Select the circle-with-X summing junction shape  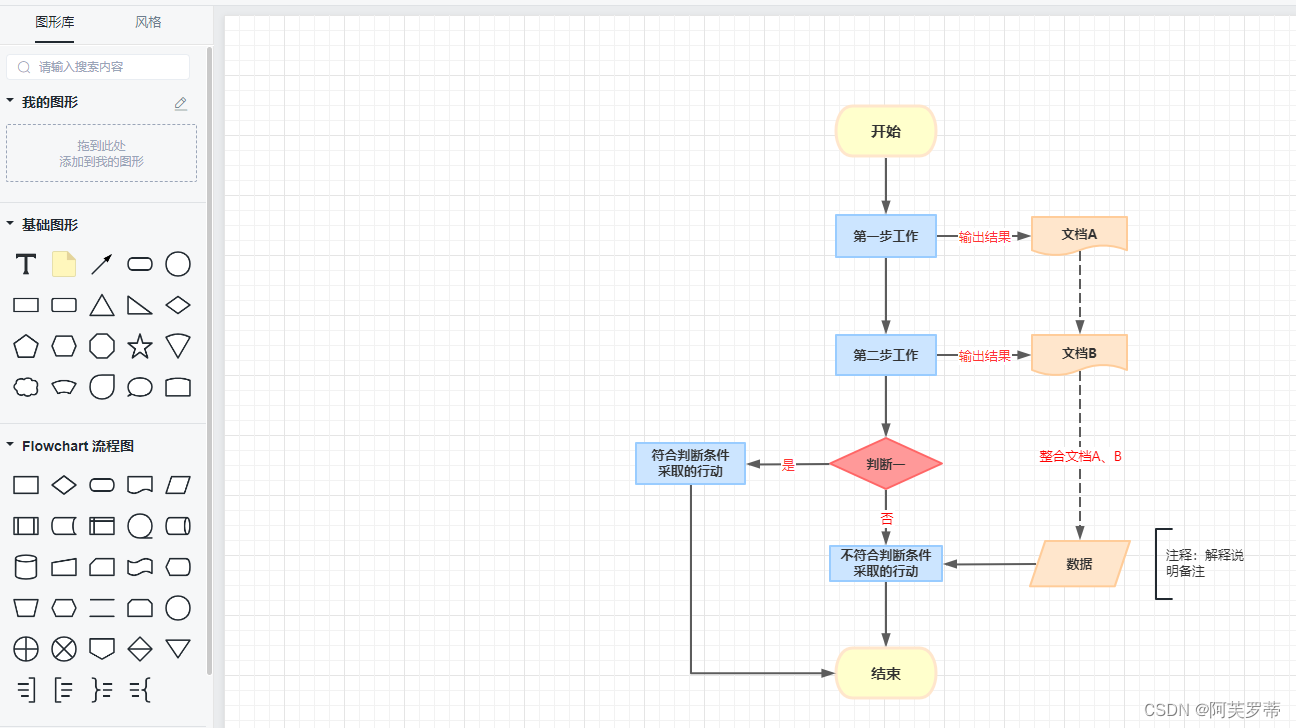[x=64, y=649]
